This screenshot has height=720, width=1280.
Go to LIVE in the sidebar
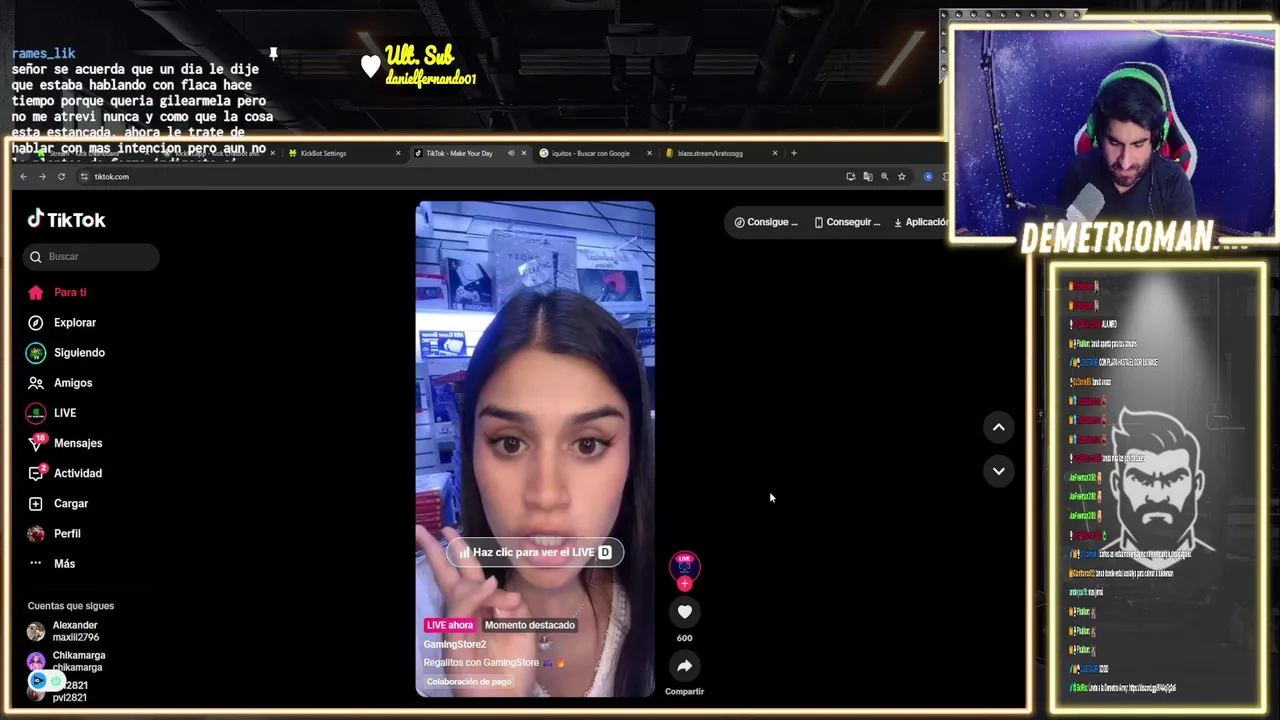coord(65,413)
